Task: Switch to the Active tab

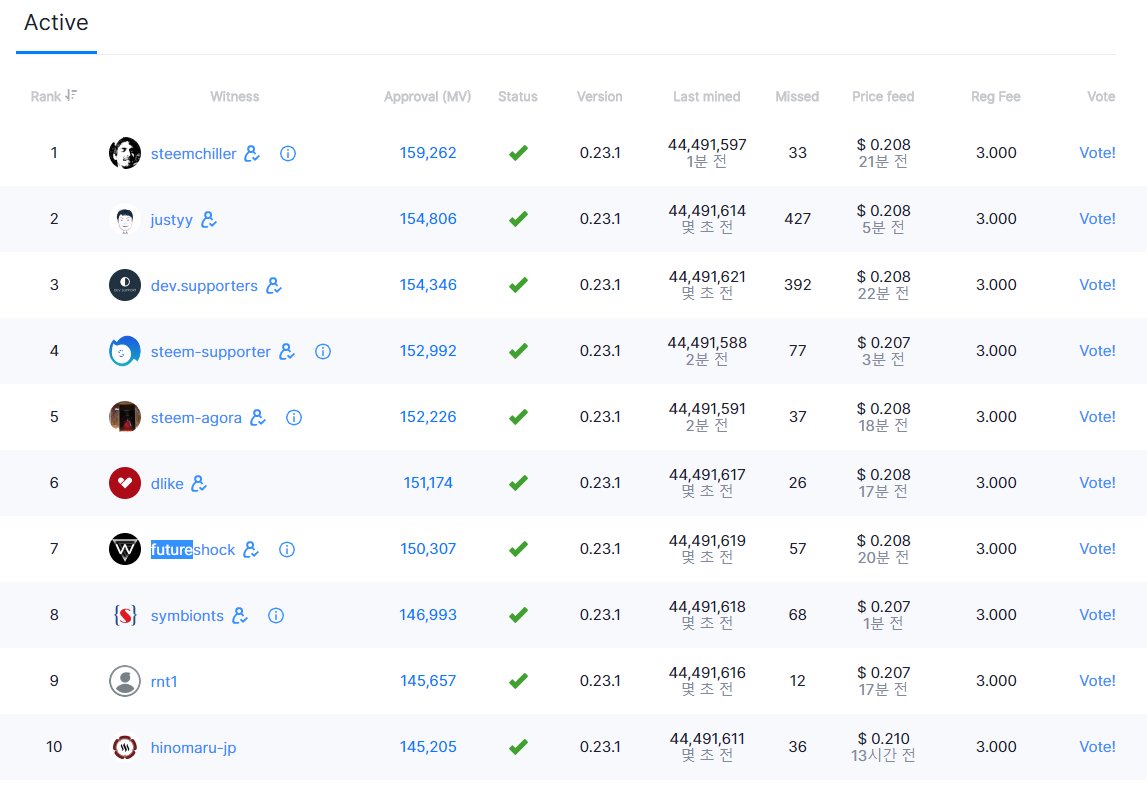Action: [56, 23]
